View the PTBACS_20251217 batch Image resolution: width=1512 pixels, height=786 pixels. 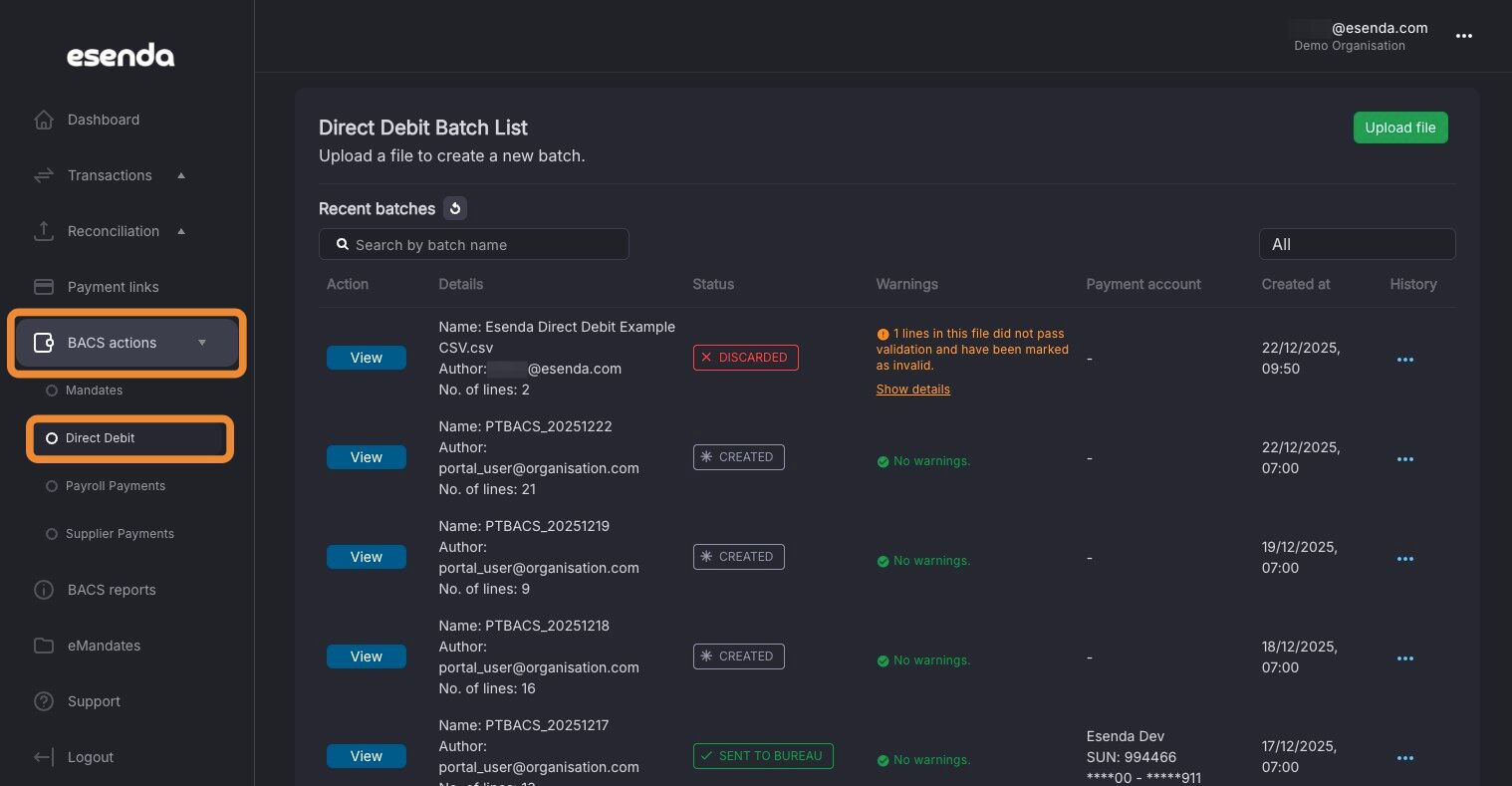[367, 756]
